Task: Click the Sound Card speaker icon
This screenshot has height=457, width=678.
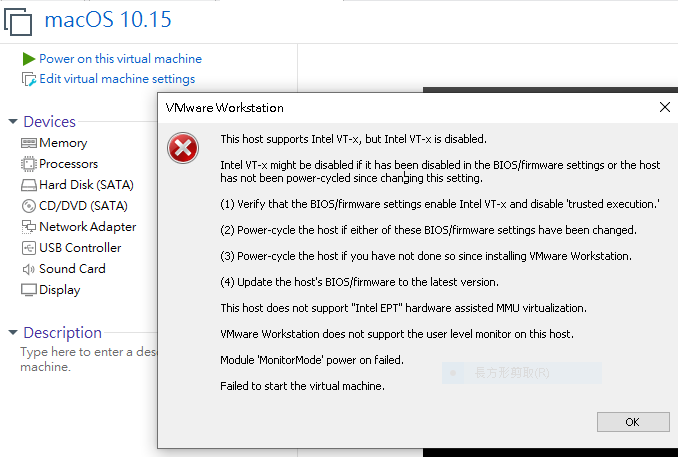Action: (29, 269)
